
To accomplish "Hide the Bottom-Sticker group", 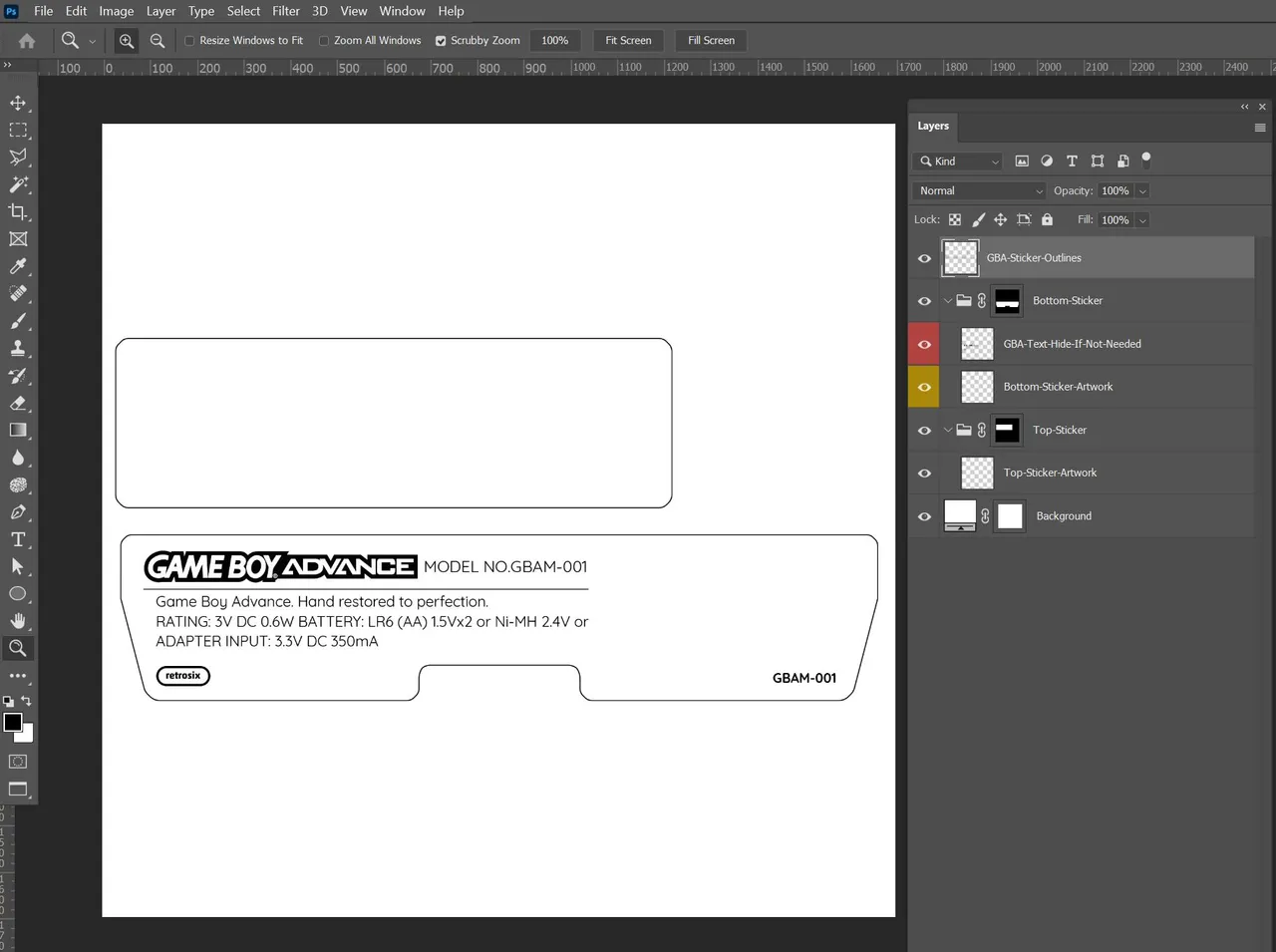I will pos(924,301).
